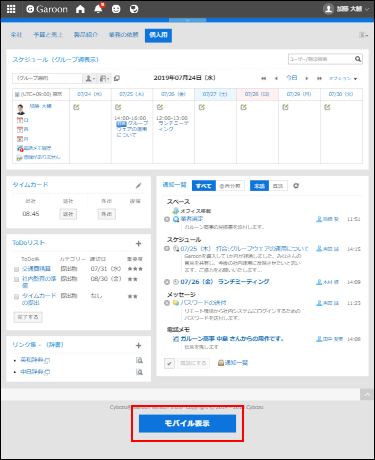
Task: Open the user account menu top right
Action: 346,9
